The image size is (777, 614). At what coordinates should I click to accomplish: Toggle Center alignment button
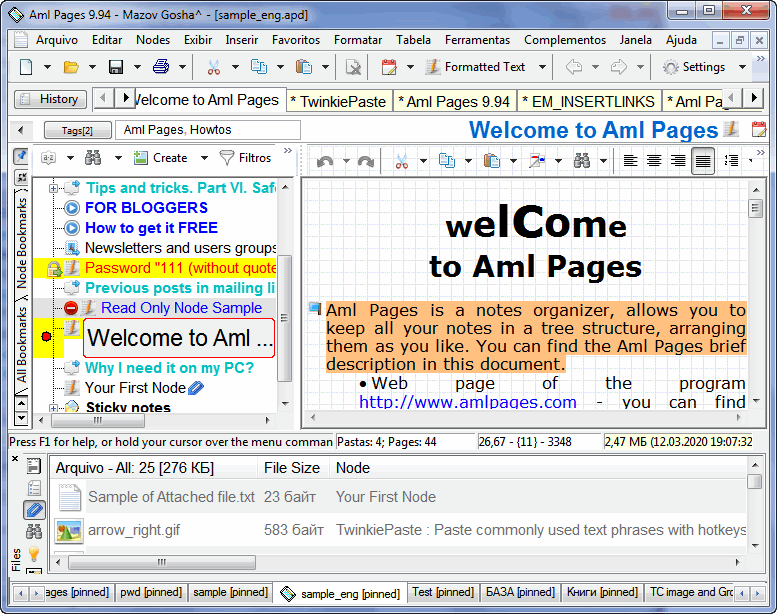(654, 161)
